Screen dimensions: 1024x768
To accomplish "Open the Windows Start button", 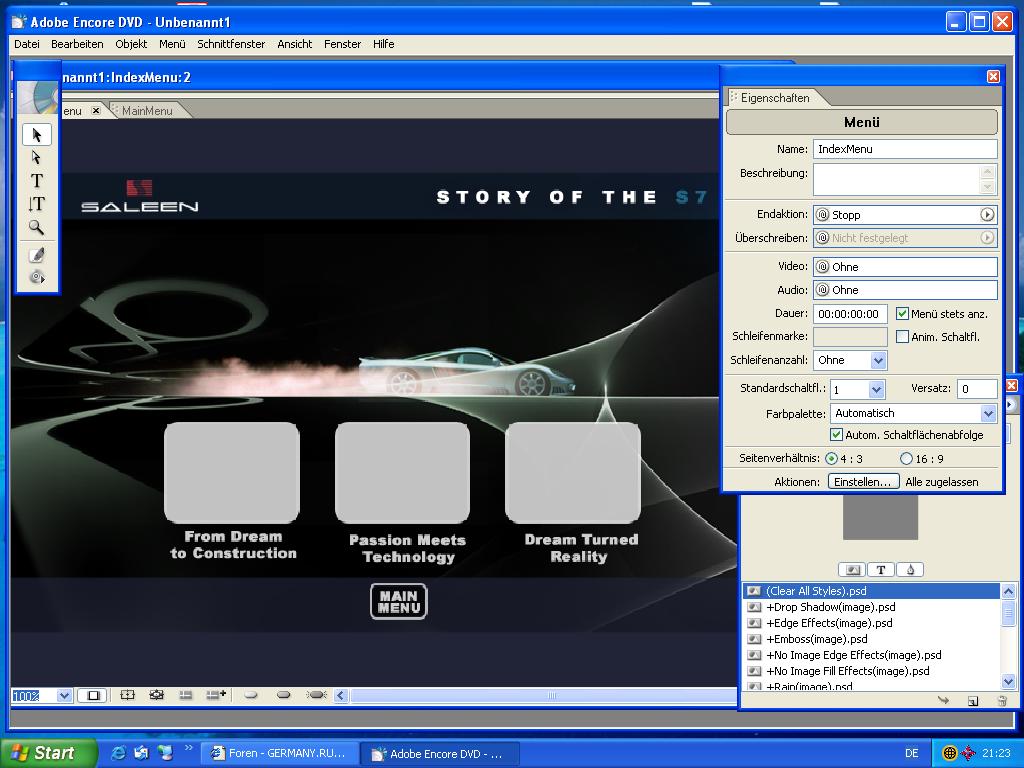I will tap(47, 753).
